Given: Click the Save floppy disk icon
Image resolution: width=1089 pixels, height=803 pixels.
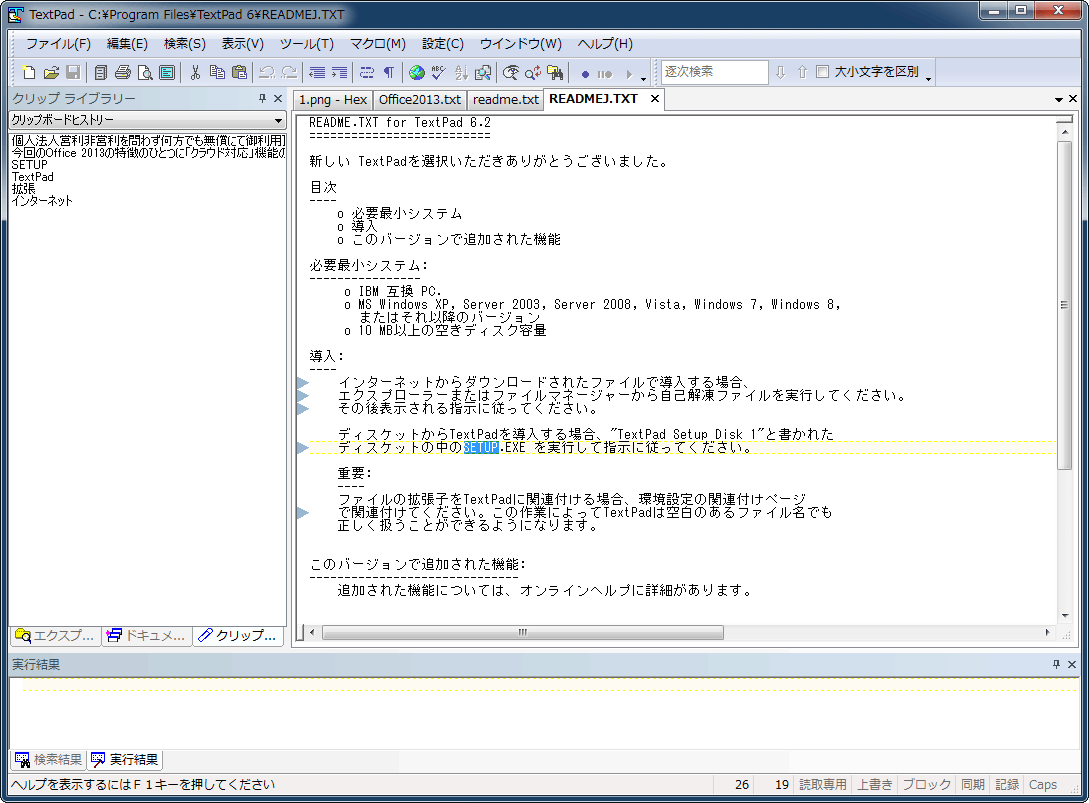Looking at the screenshot, I should (x=73, y=72).
